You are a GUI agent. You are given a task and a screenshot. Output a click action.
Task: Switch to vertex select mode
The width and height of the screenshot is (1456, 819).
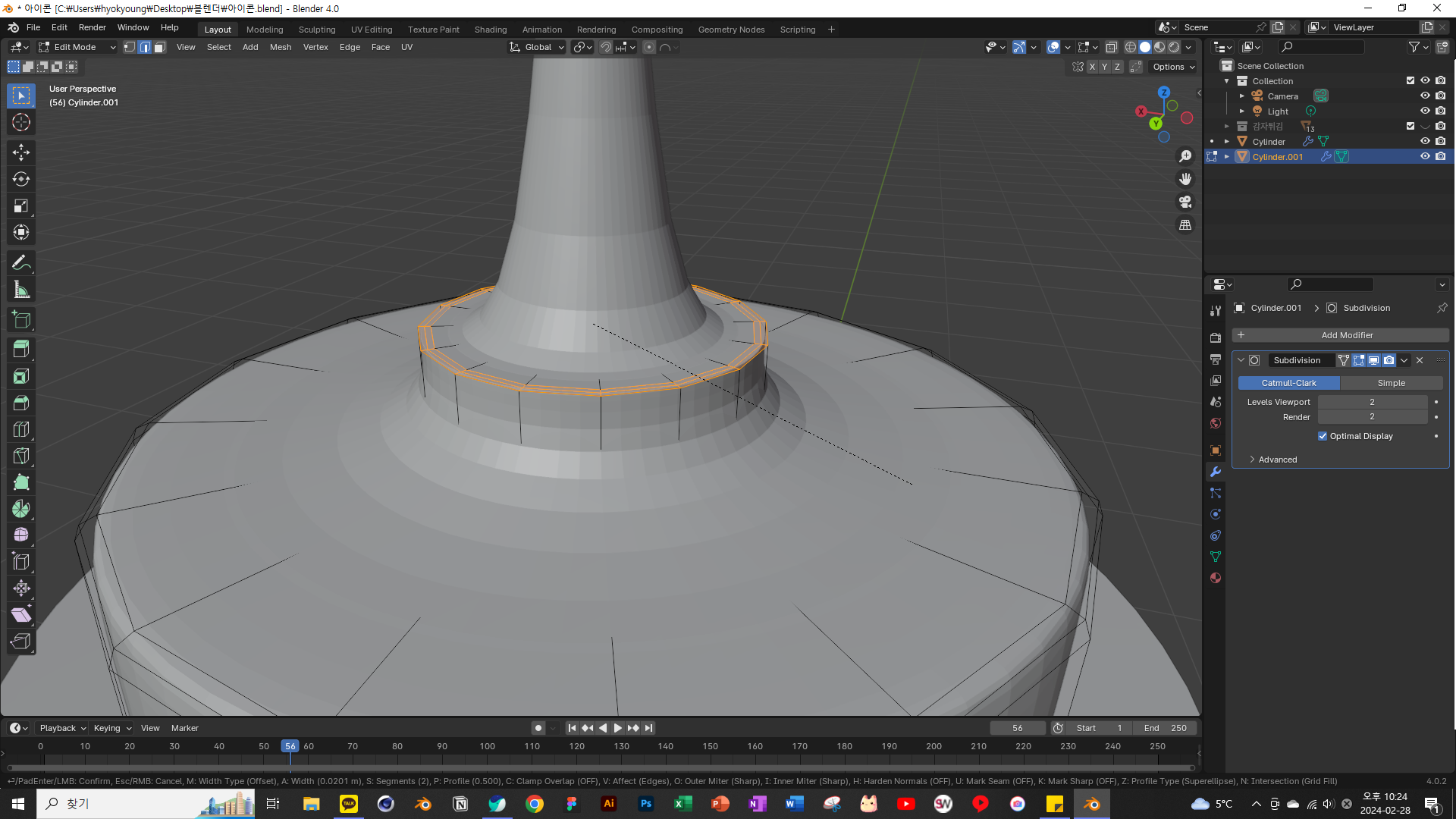click(130, 47)
